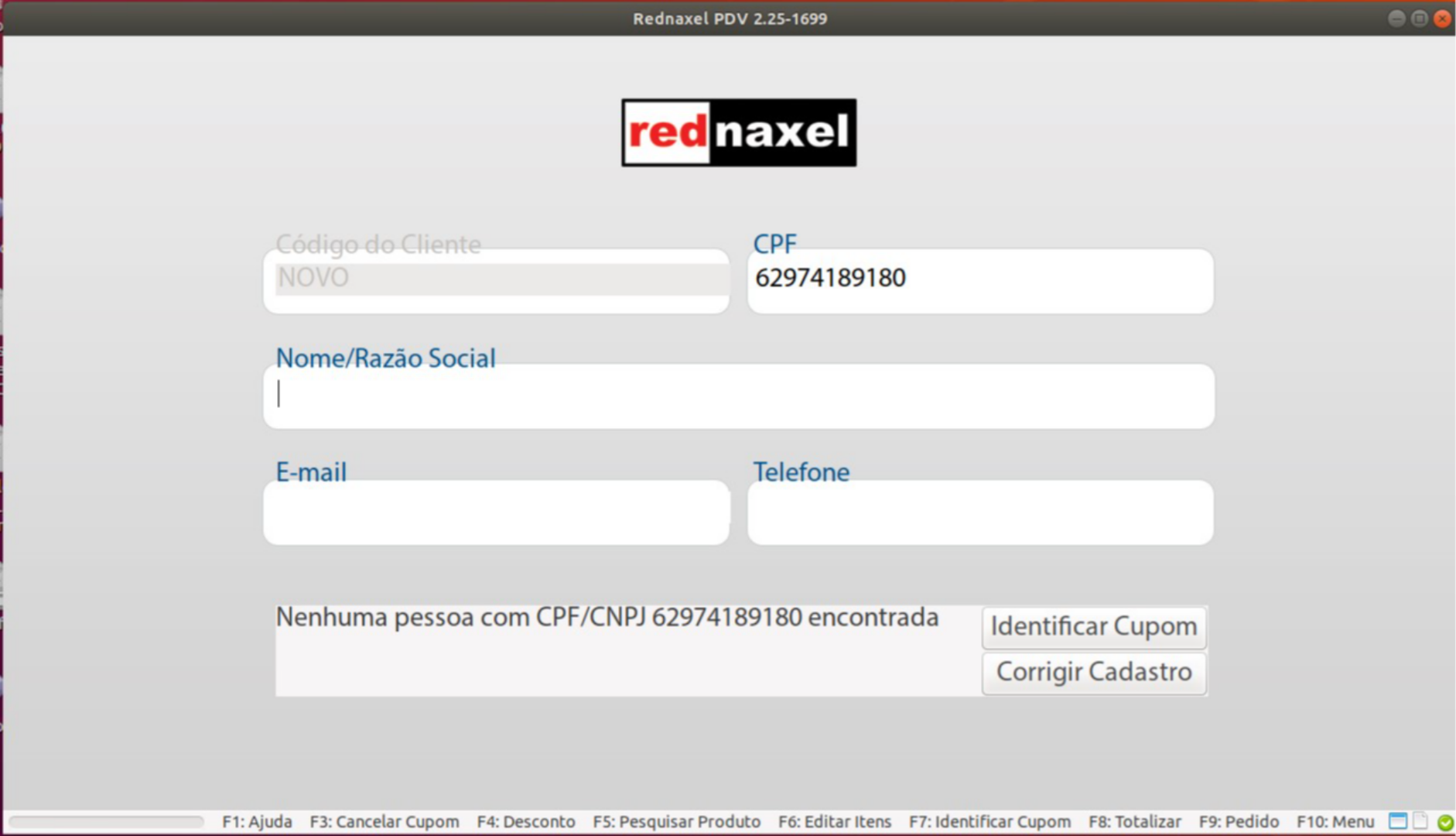Select F6: Editar Itens
Screen dimensions: 1456x836
pos(836,821)
